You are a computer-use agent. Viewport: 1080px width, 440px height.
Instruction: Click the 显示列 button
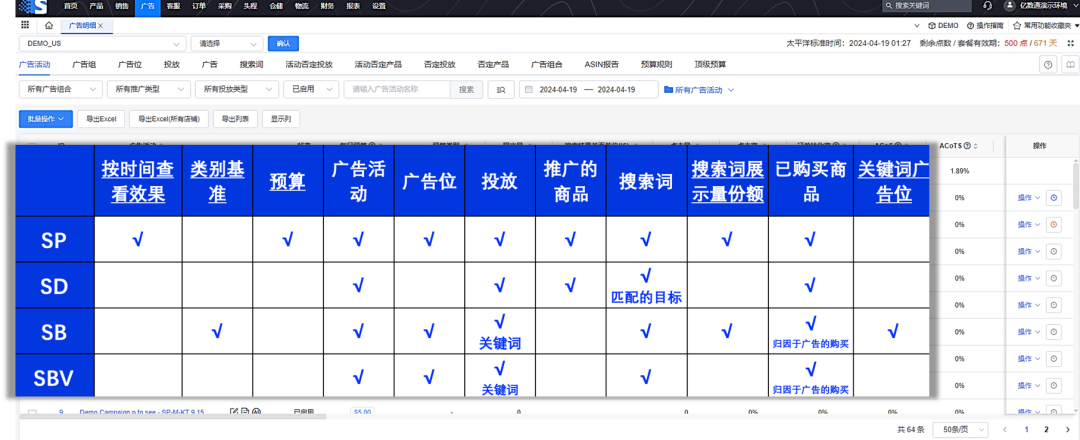[x=281, y=119]
